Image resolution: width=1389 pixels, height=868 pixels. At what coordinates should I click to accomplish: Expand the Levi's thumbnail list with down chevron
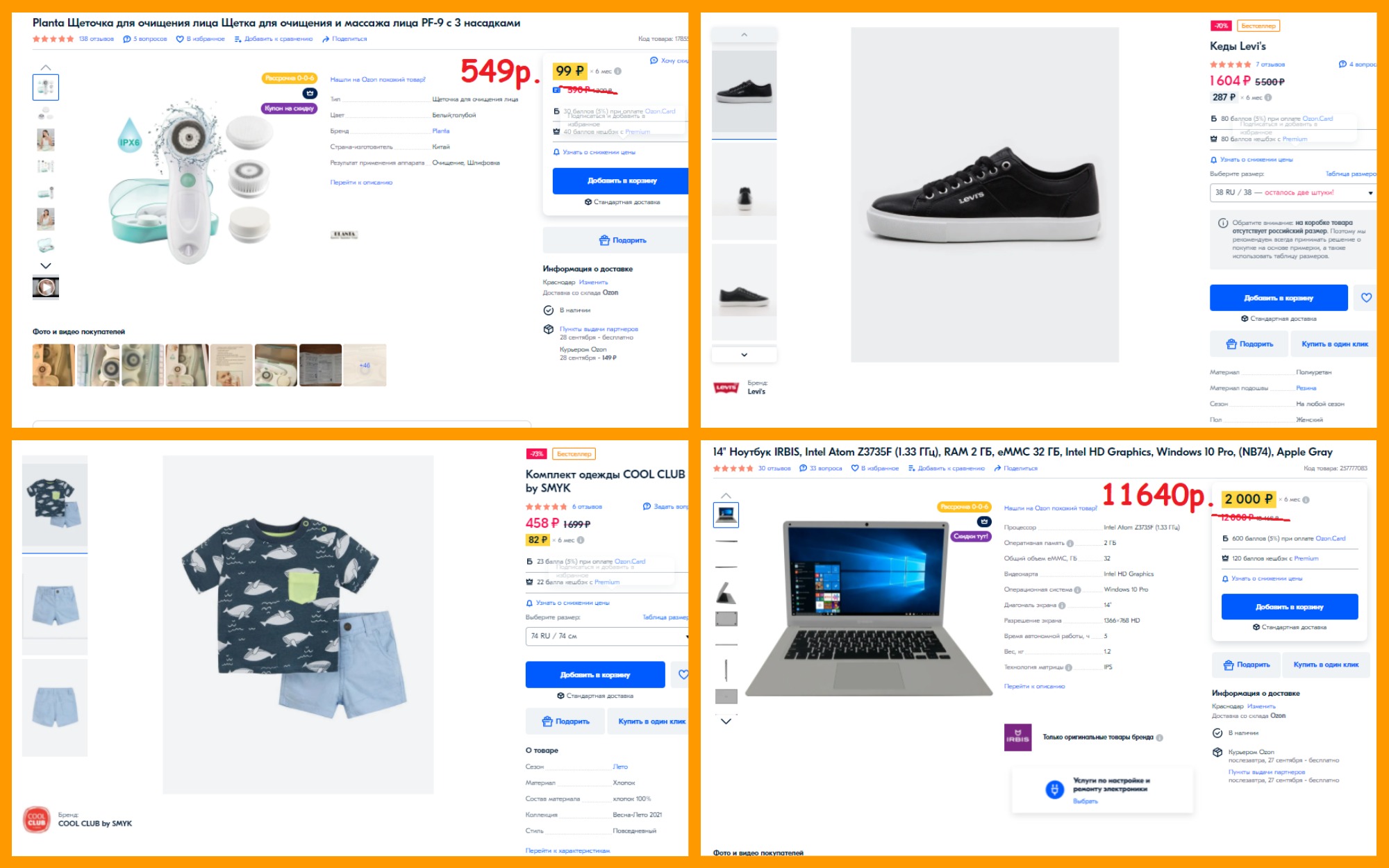coord(744,355)
